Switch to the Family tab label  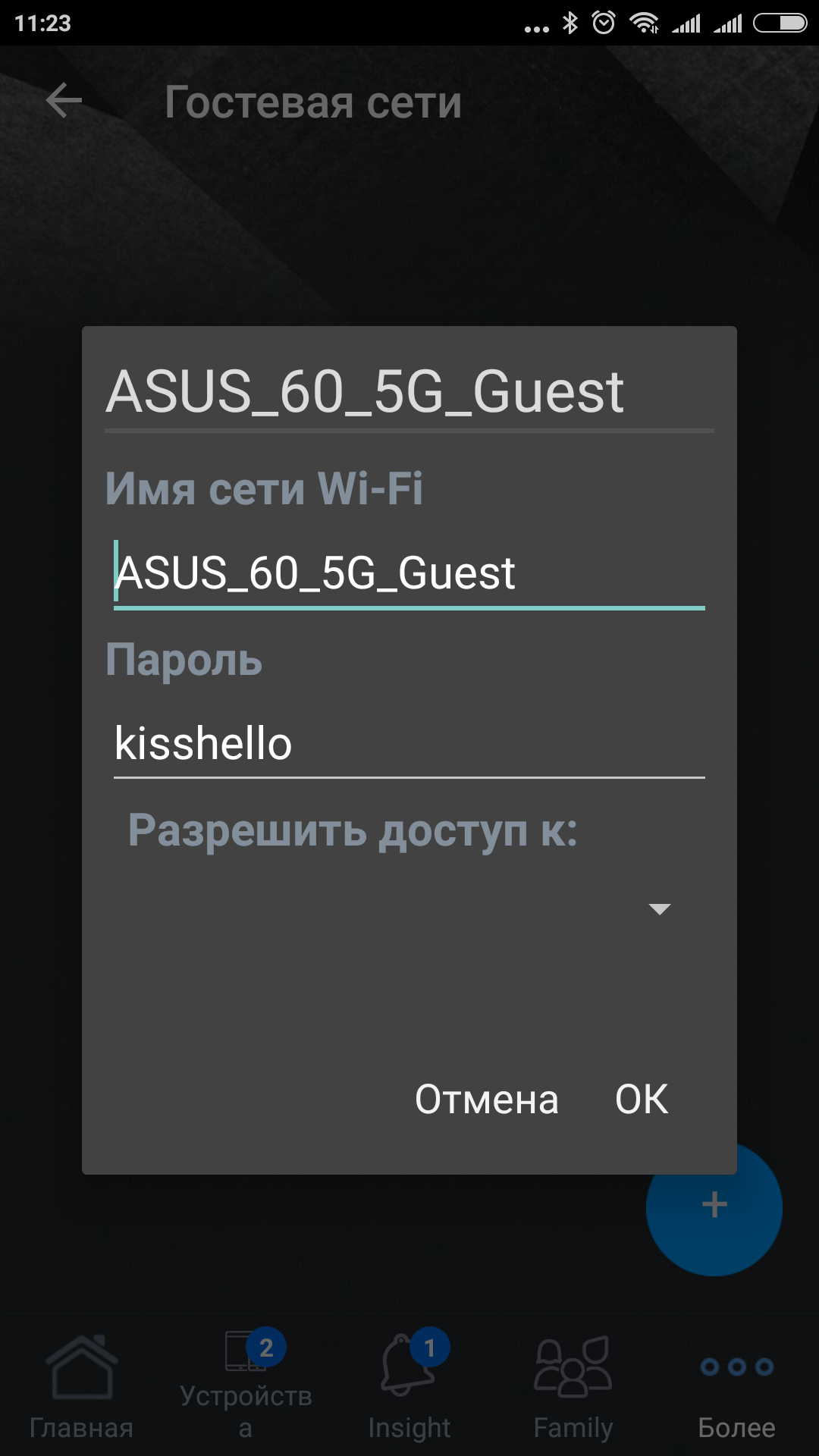coord(573,1428)
